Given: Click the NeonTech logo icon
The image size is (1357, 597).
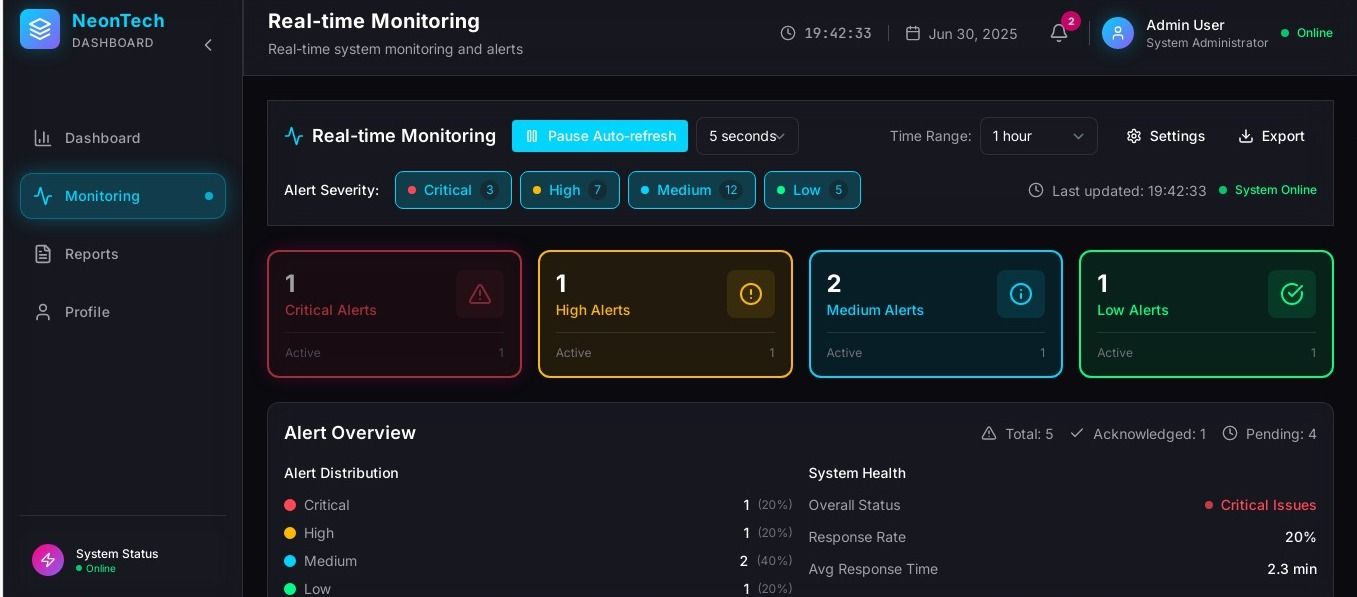Looking at the screenshot, I should pyautogui.click(x=40, y=30).
